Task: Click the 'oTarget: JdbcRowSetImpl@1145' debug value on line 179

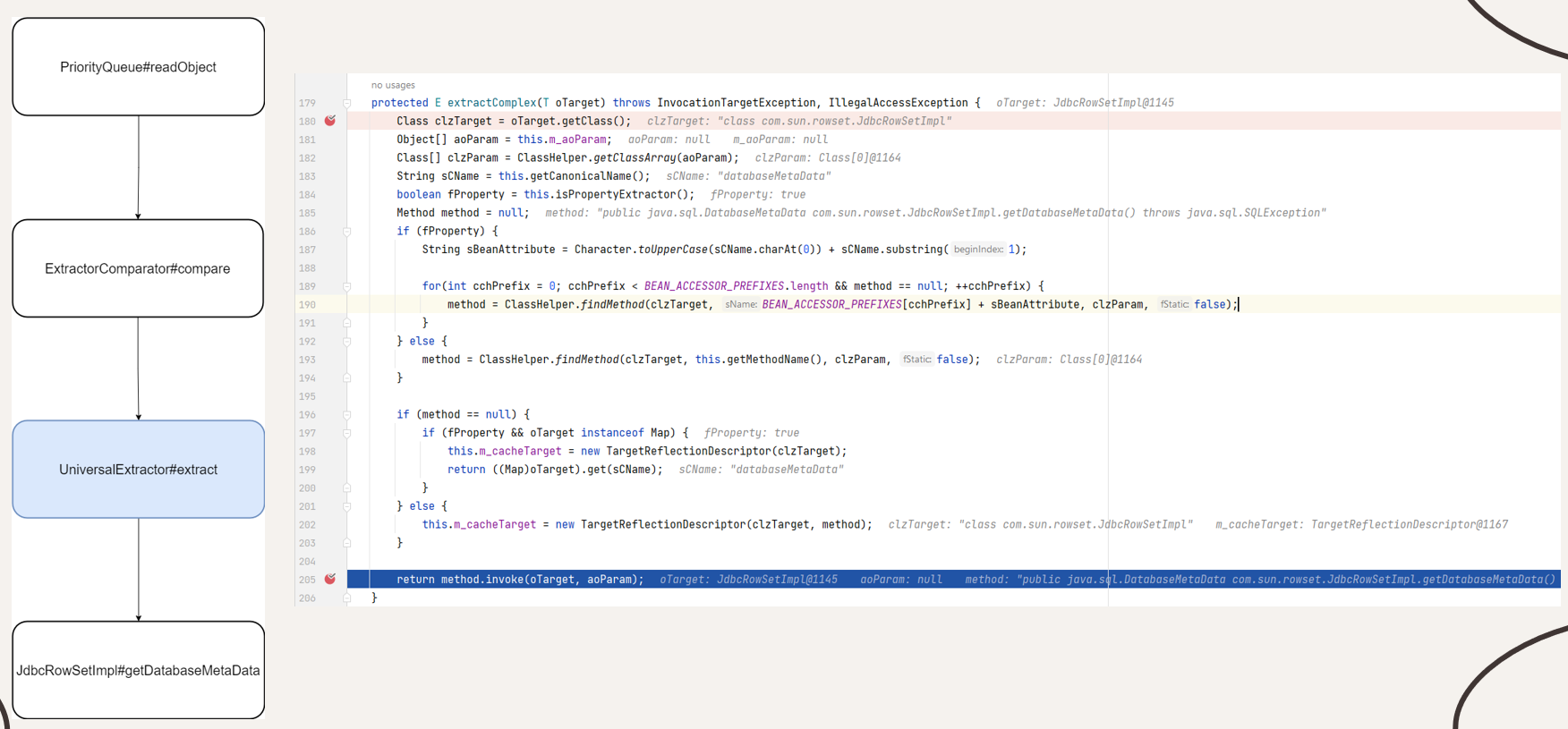Action: click(x=1085, y=103)
